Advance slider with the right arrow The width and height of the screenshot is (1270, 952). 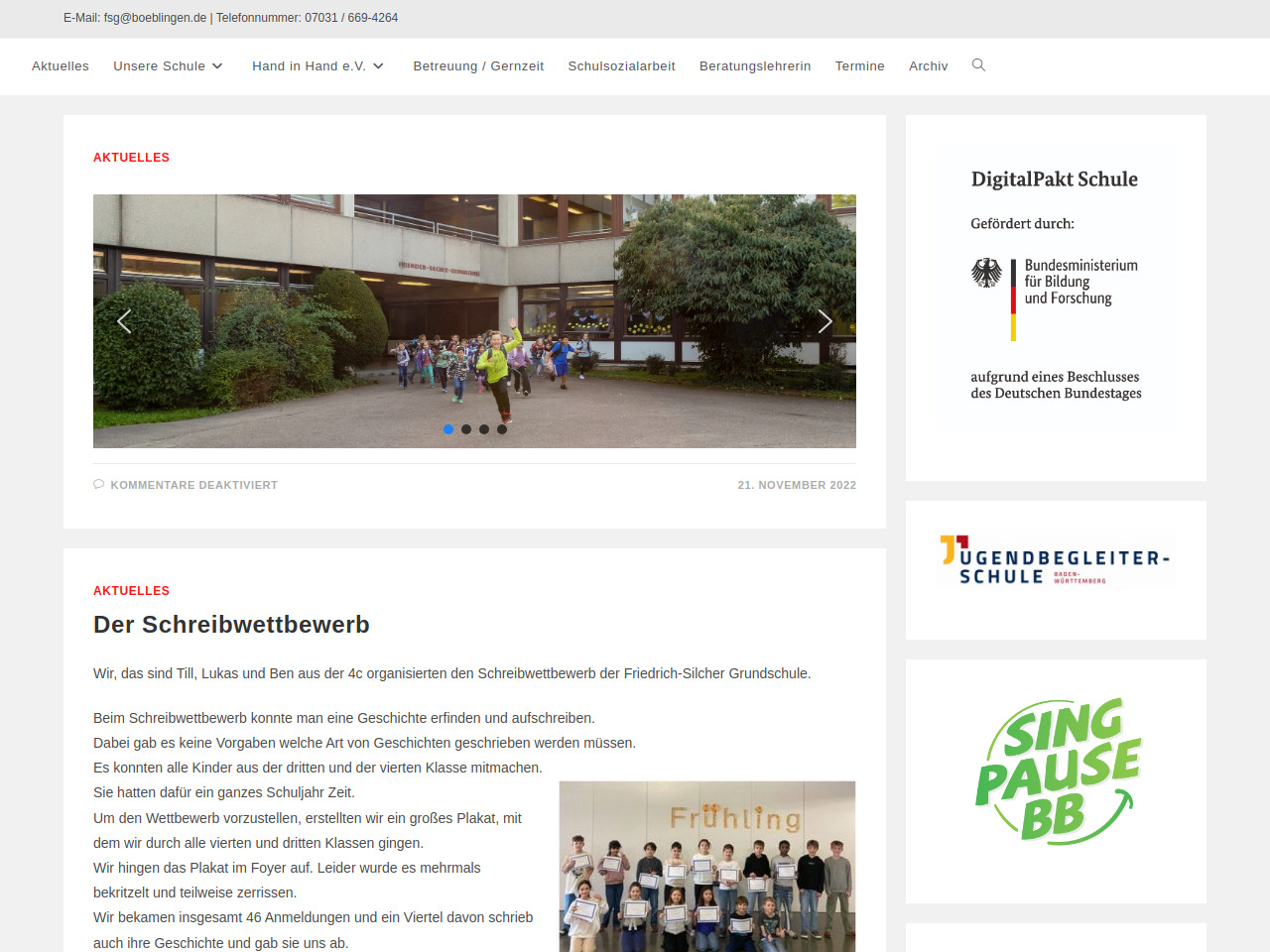tap(825, 321)
